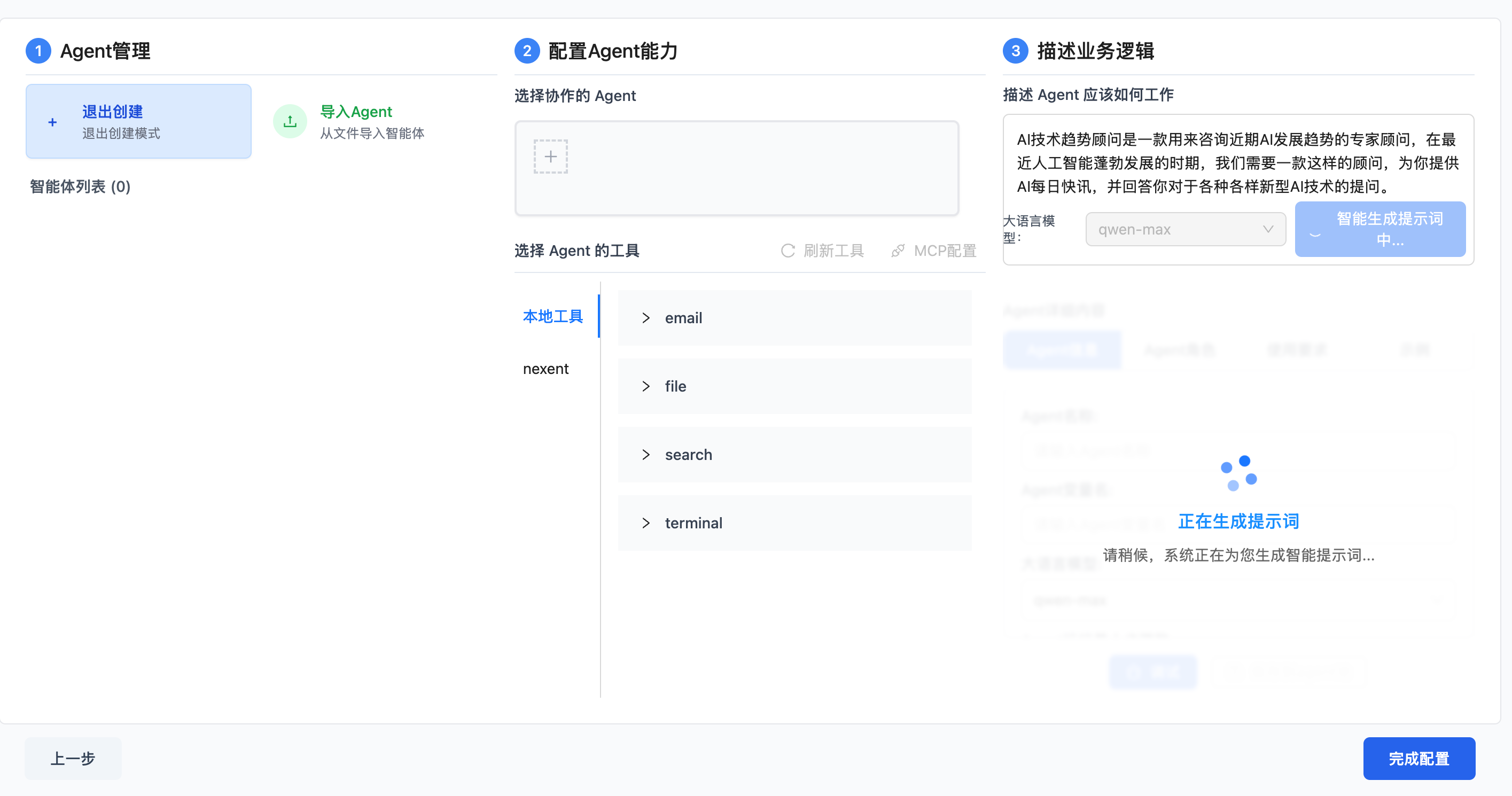
Task: Expand the search tool group
Action: tap(645, 455)
